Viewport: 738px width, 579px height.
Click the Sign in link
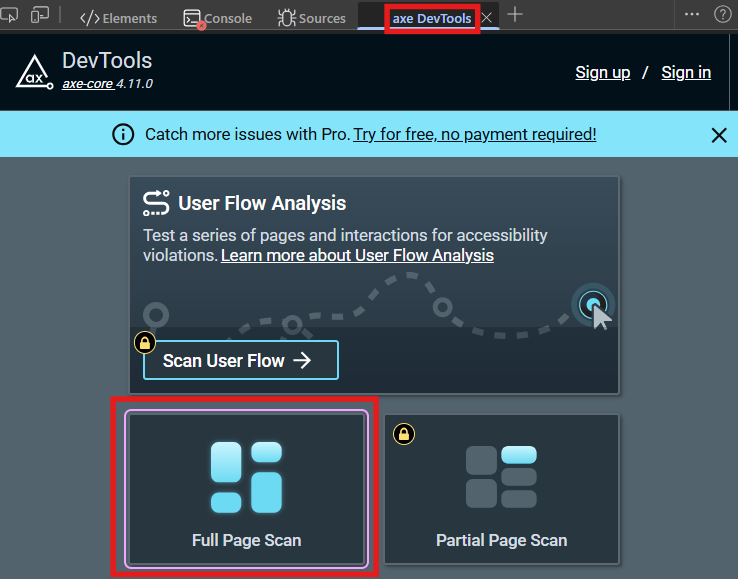click(686, 72)
